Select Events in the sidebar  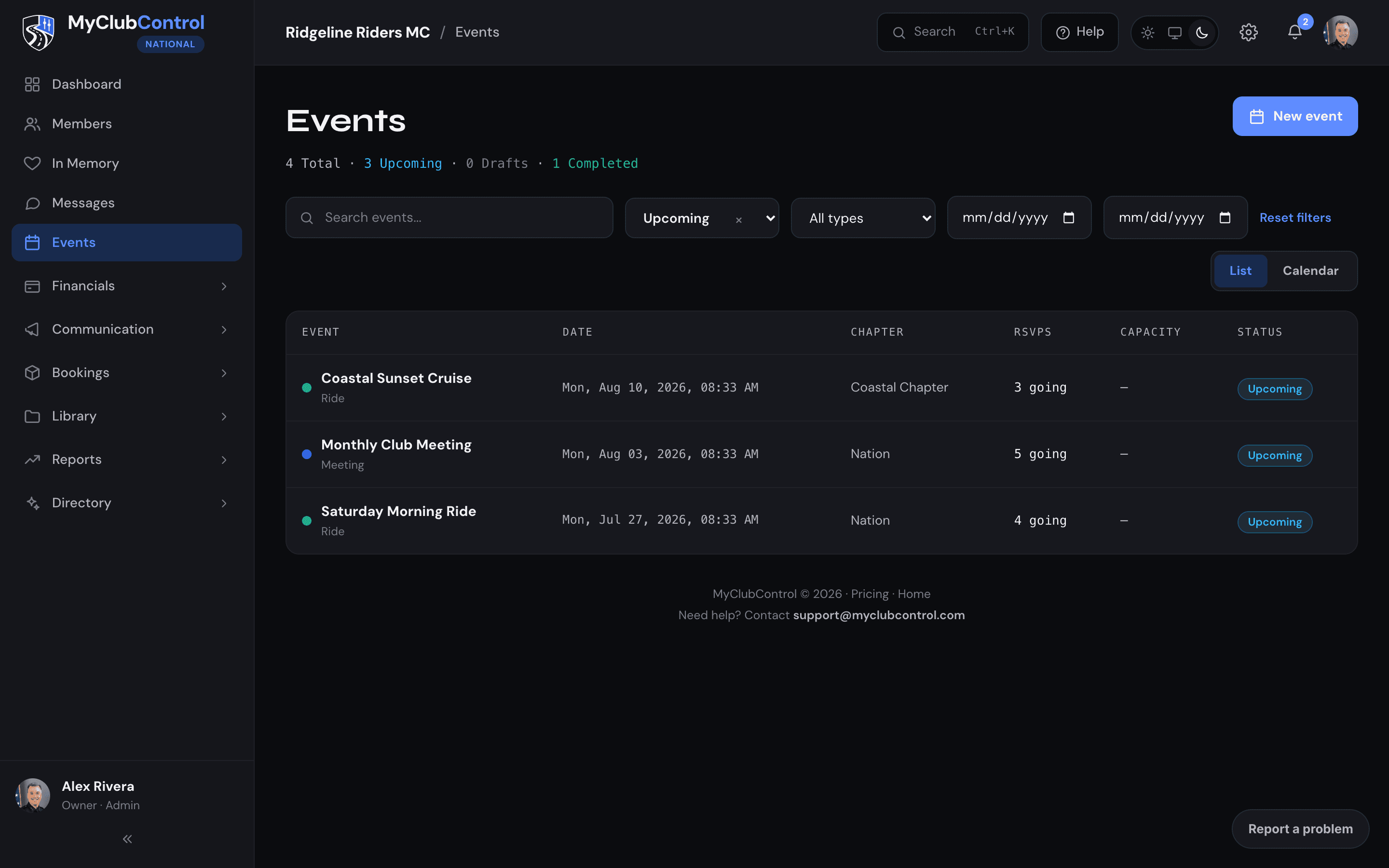click(x=126, y=242)
